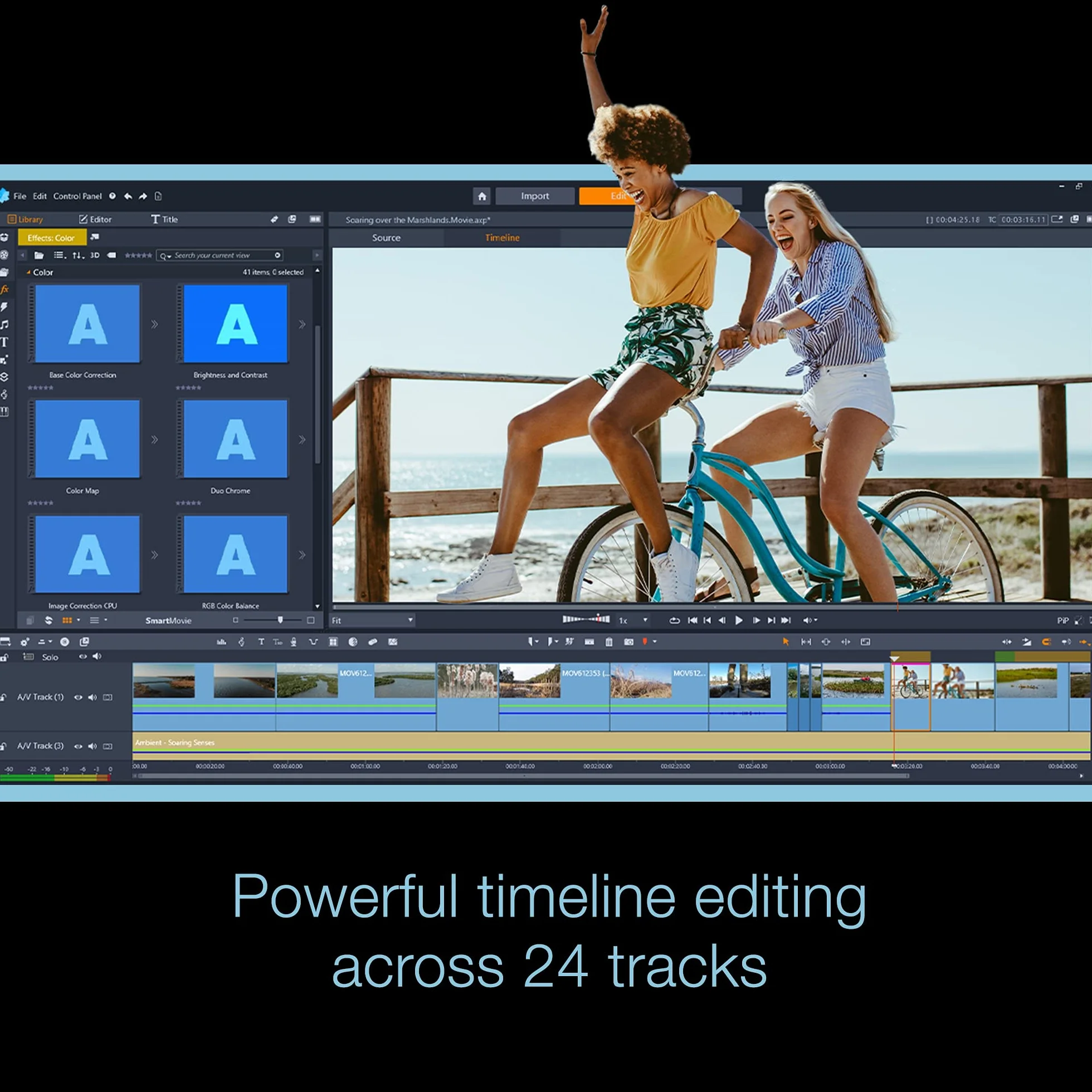
Task: Click the horizontal timeline scrollbar
Action: point(523,776)
